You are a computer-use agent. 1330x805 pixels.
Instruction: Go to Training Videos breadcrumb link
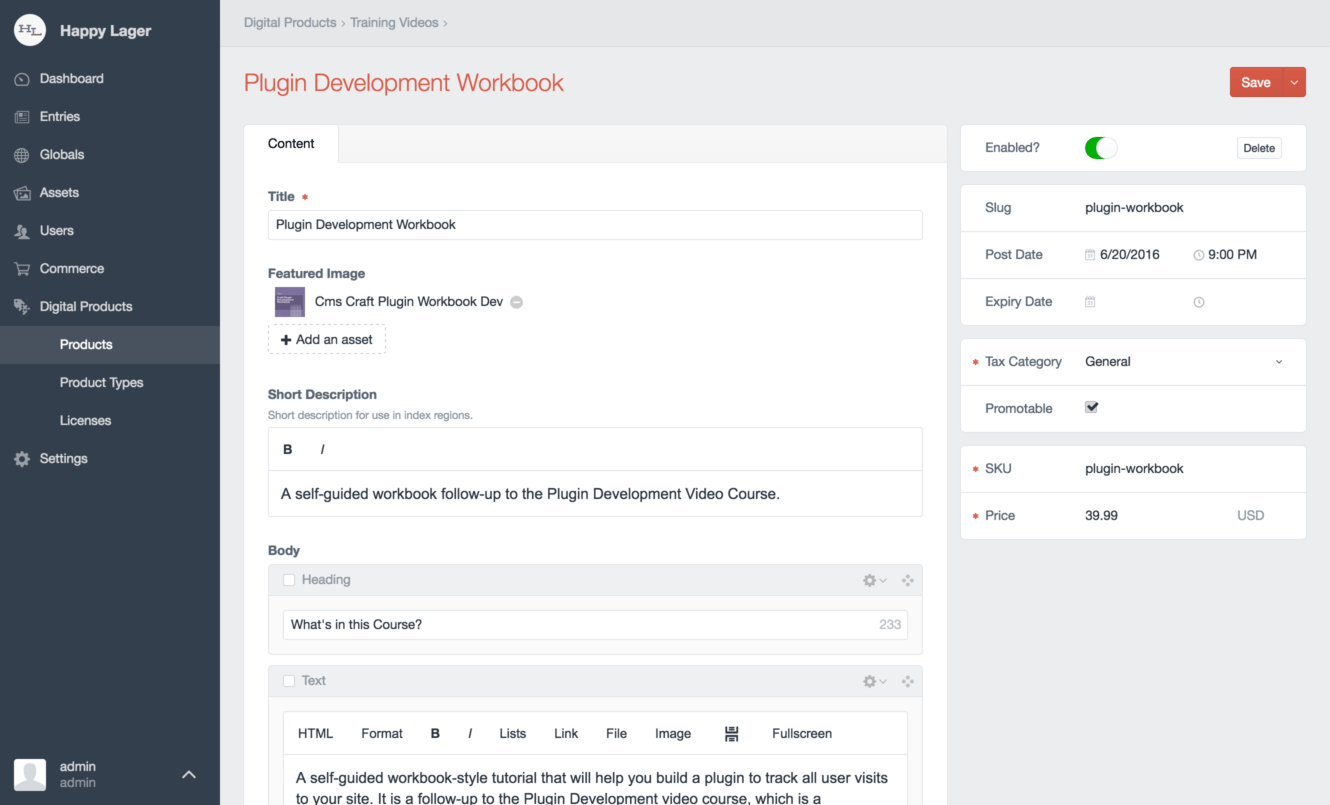(394, 23)
